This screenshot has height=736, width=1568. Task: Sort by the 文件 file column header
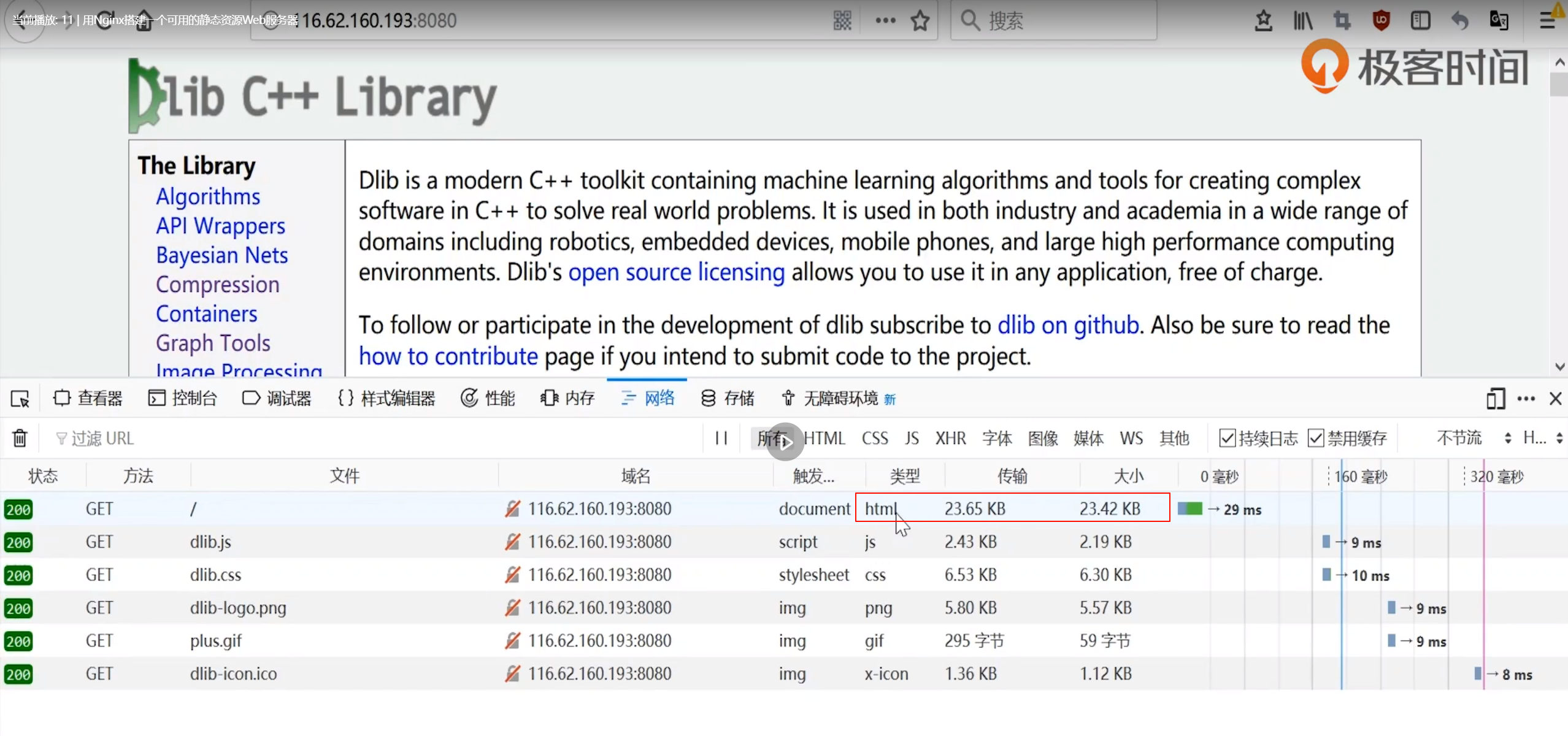tap(344, 476)
